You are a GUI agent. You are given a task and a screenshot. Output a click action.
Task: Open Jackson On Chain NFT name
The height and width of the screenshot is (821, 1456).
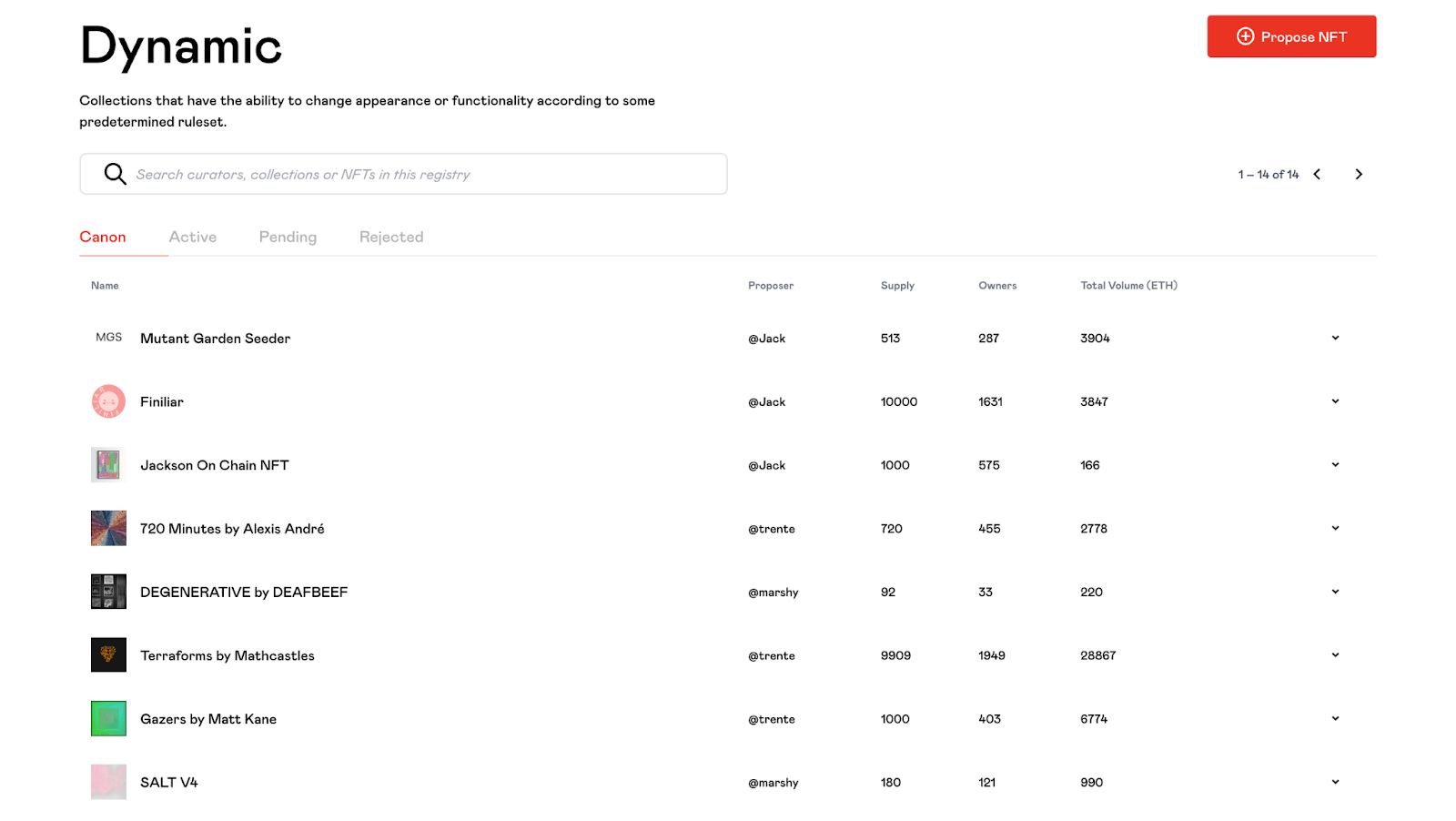(214, 465)
